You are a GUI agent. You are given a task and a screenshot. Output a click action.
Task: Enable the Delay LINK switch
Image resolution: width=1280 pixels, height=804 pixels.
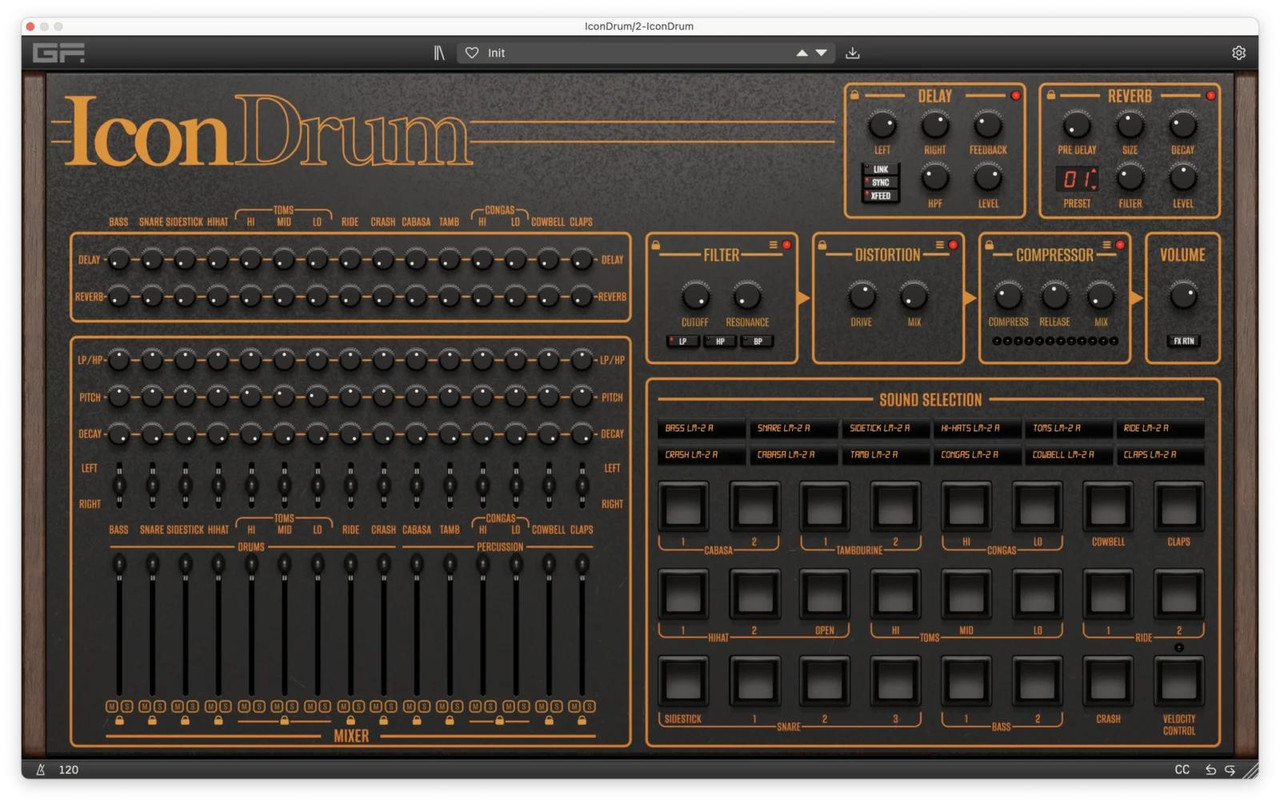click(880, 170)
